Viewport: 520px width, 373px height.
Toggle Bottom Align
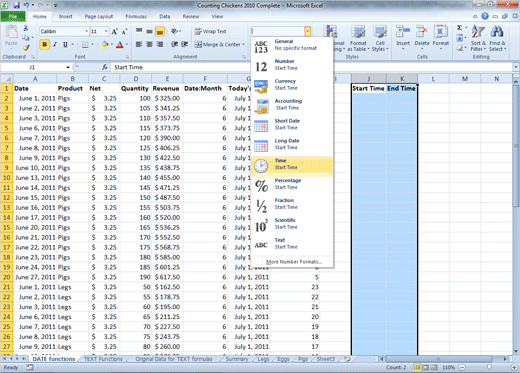click(160, 31)
